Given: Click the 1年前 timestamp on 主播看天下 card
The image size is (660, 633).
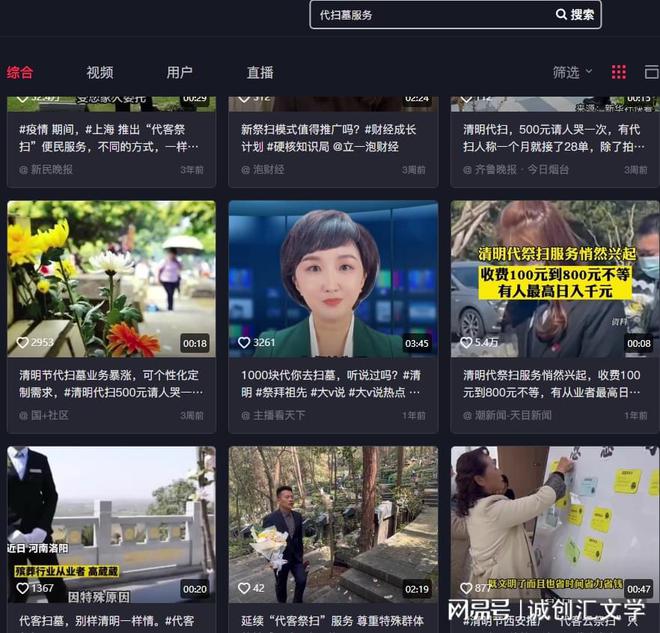Looking at the screenshot, I should [x=414, y=416].
